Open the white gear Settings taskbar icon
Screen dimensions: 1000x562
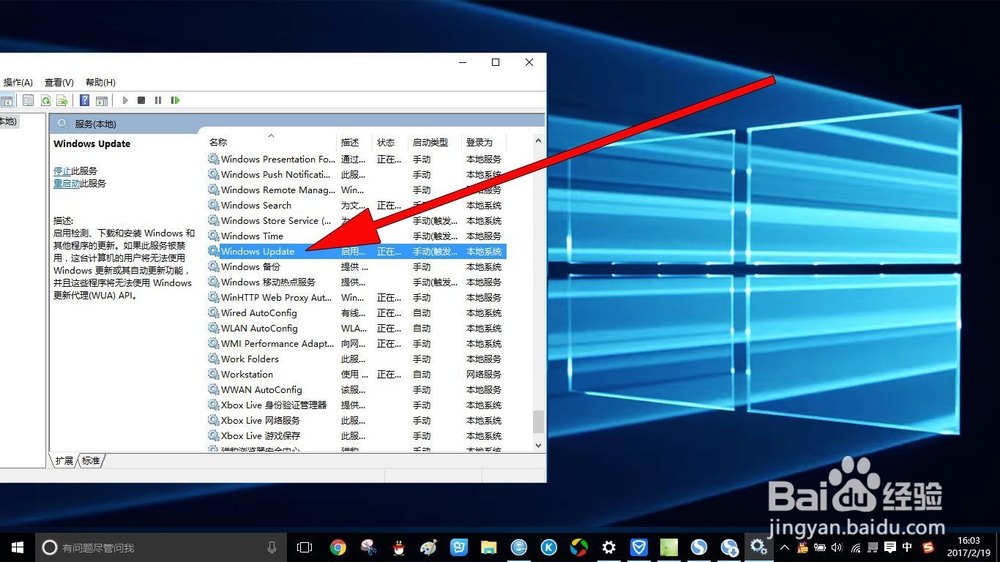[x=609, y=547]
